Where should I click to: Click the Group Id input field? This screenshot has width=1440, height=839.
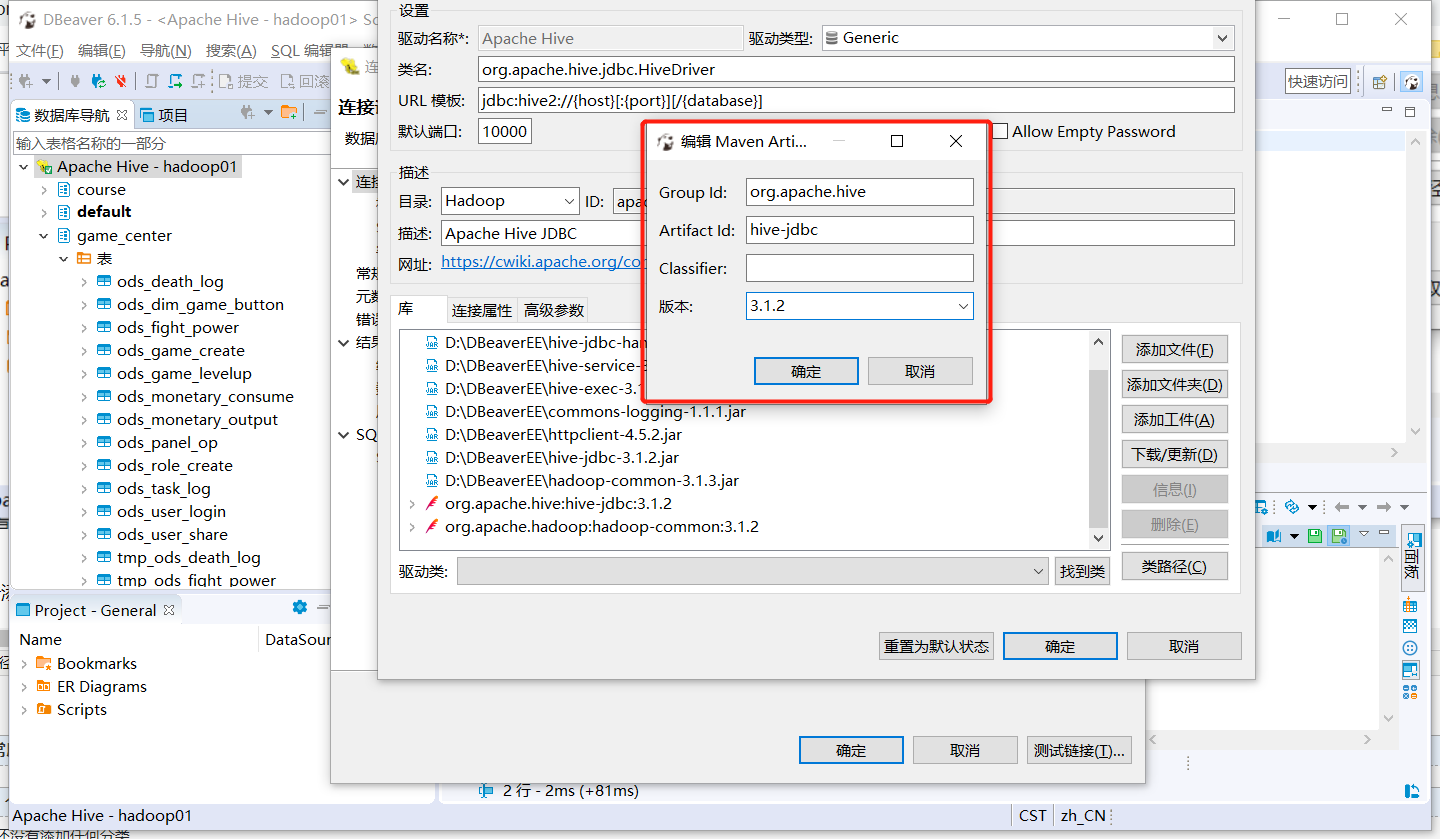pos(860,192)
